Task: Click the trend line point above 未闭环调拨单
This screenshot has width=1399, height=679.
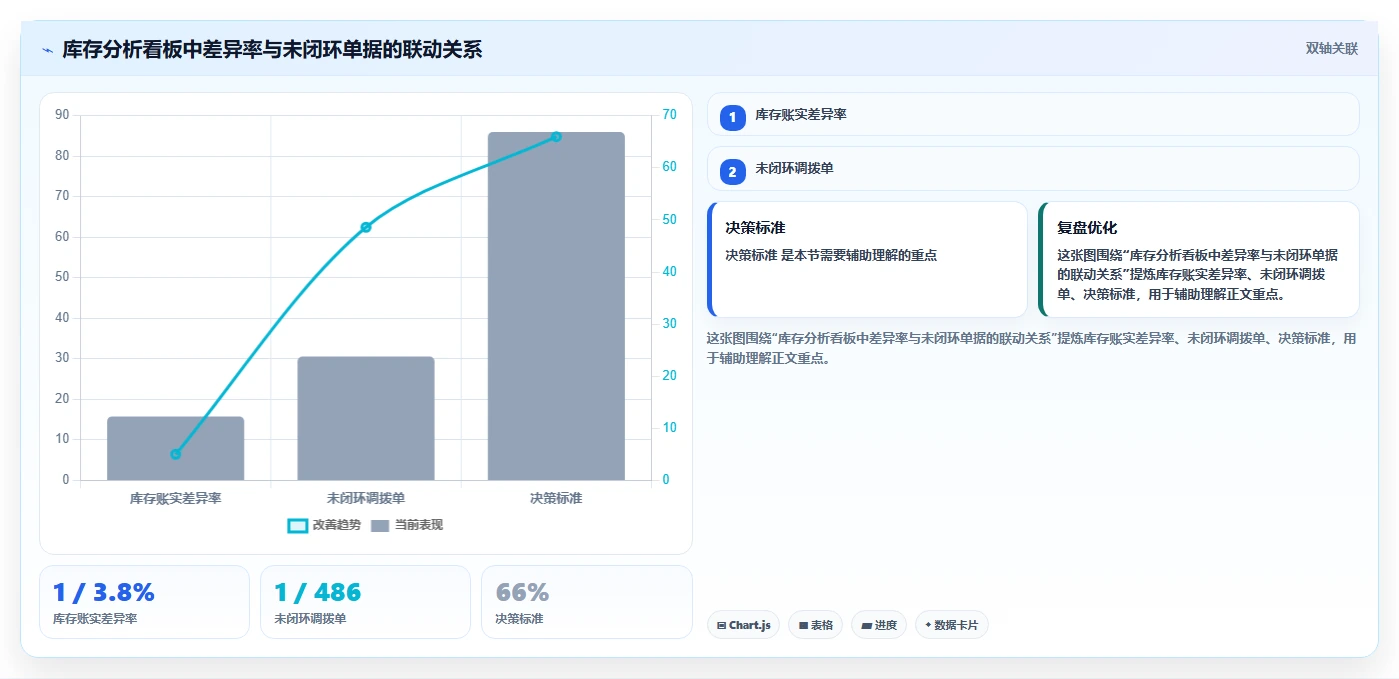Action: pos(366,227)
